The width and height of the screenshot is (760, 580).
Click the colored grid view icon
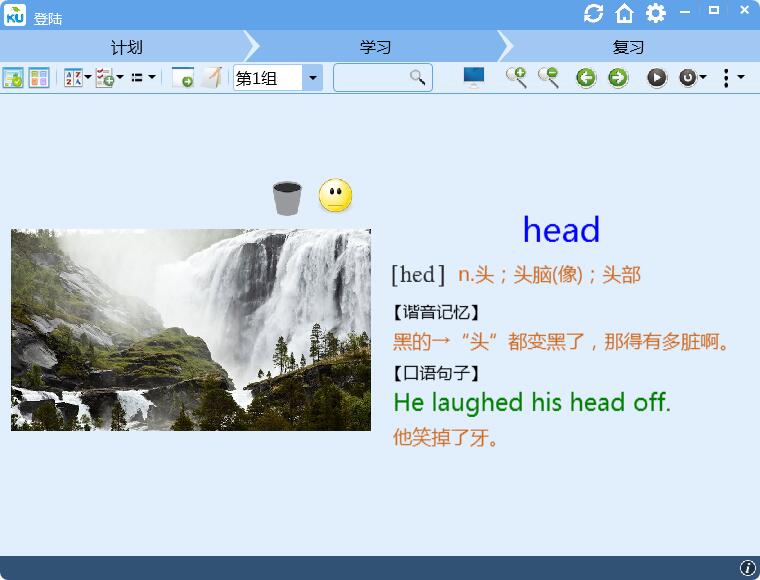[39, 78]
